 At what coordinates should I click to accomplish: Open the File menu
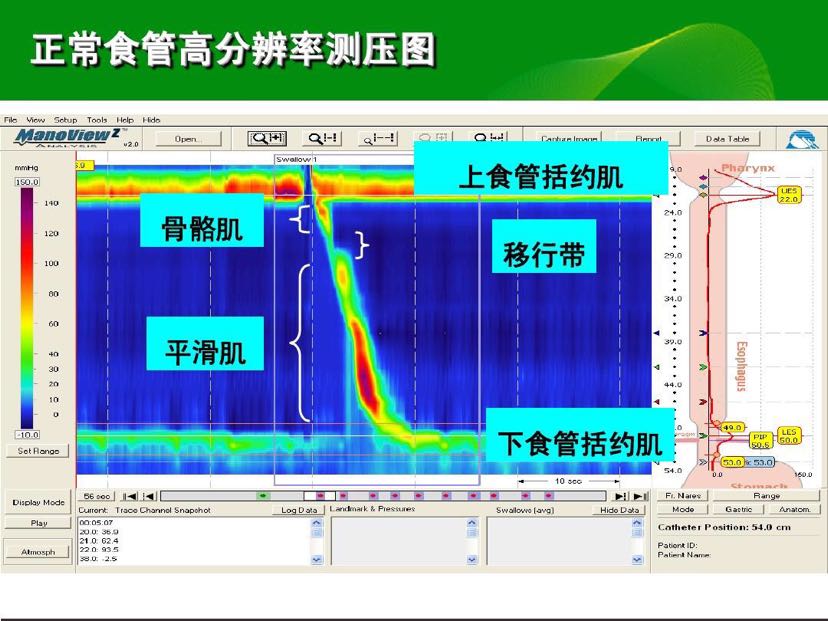[11, 119]
